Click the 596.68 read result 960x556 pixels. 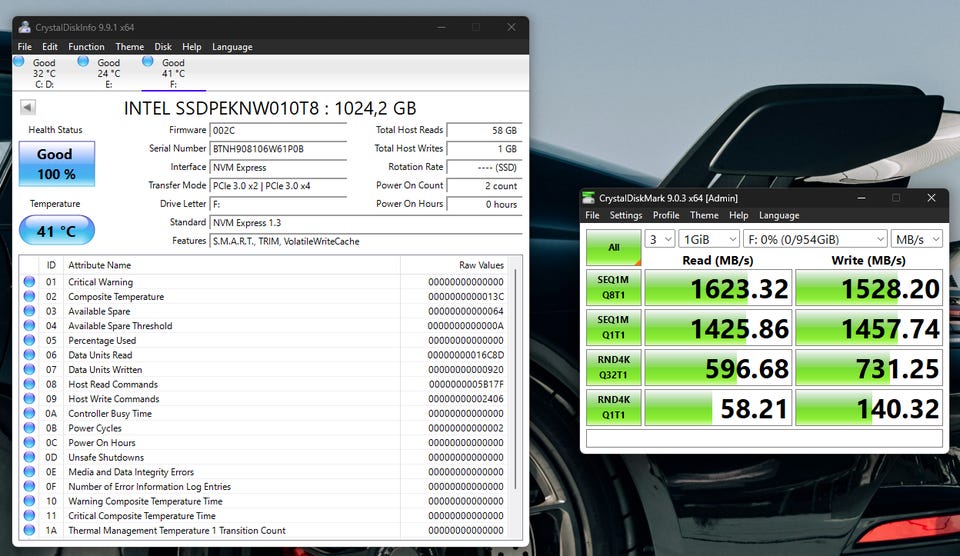click(x=718, y=367)
